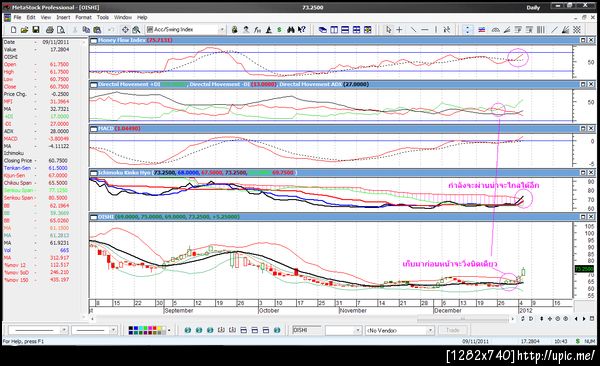Image resolution: width=600 pixels, height=366 pixels.
Task: Click the horizontal chart scrollbar thumb
Action: click(462, 319)
